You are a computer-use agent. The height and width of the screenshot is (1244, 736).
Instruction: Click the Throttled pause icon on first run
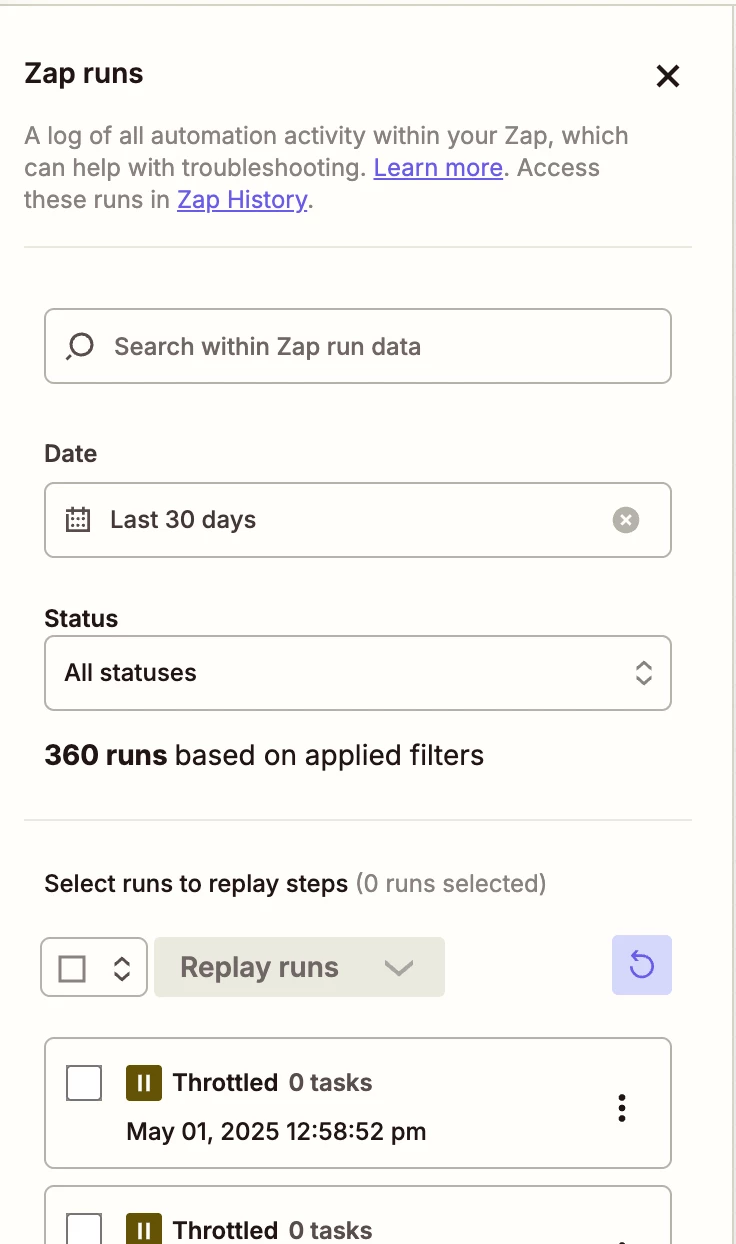pos(144,1083)
